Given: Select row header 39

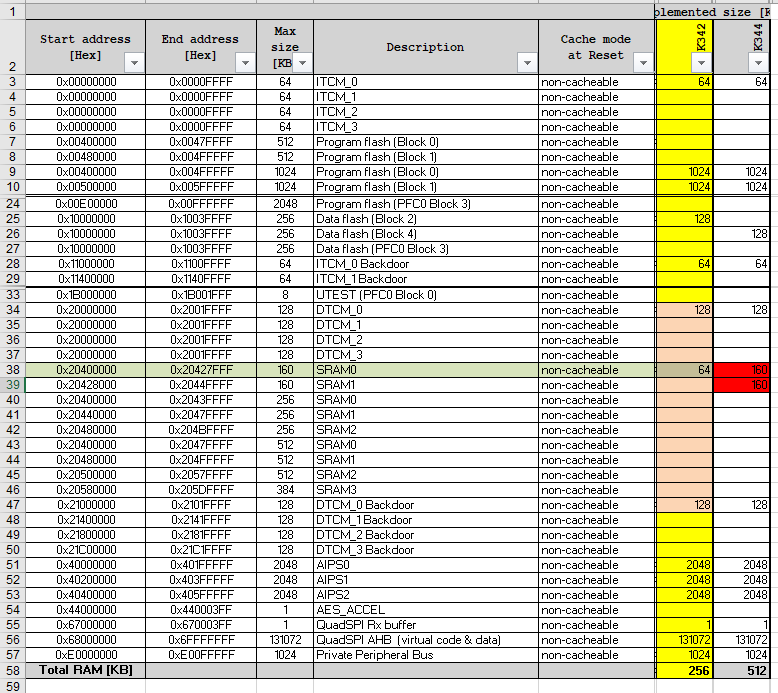Looking at the screenshot, I should point(12,385).
